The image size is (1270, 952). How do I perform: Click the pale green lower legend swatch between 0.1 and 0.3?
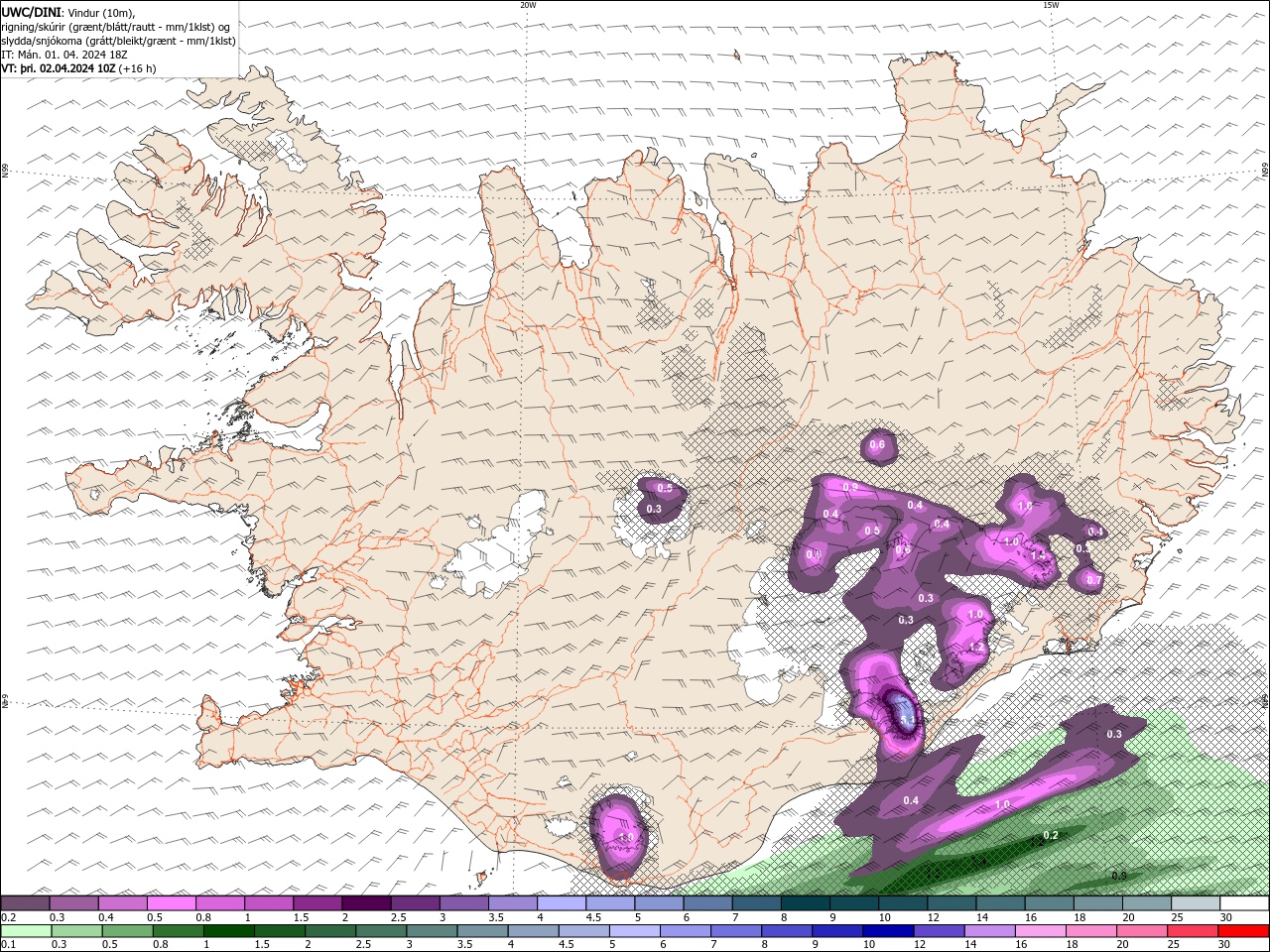tap(25, 931)
